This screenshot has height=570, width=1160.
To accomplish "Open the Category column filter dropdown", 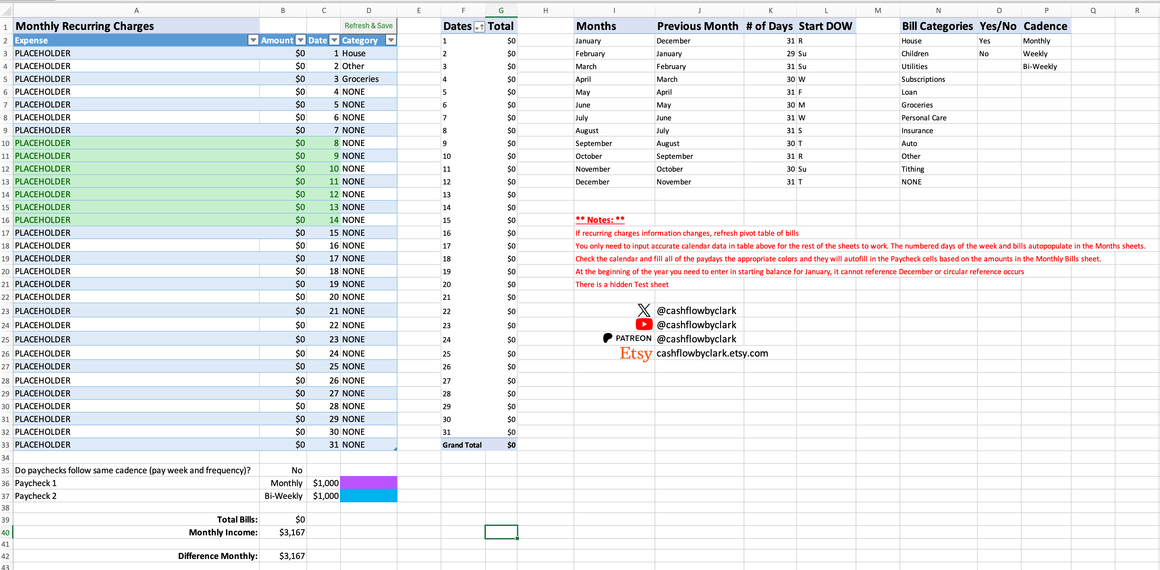I will (x=391, y=41).
